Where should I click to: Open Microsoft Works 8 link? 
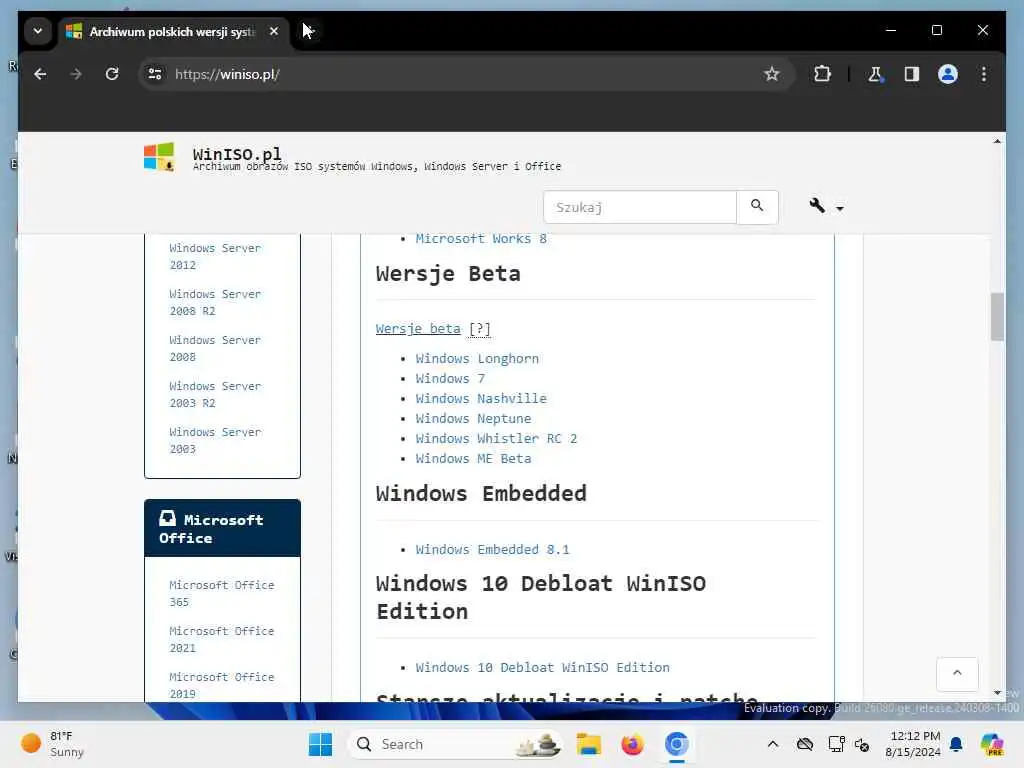click(x=481, y=238)
